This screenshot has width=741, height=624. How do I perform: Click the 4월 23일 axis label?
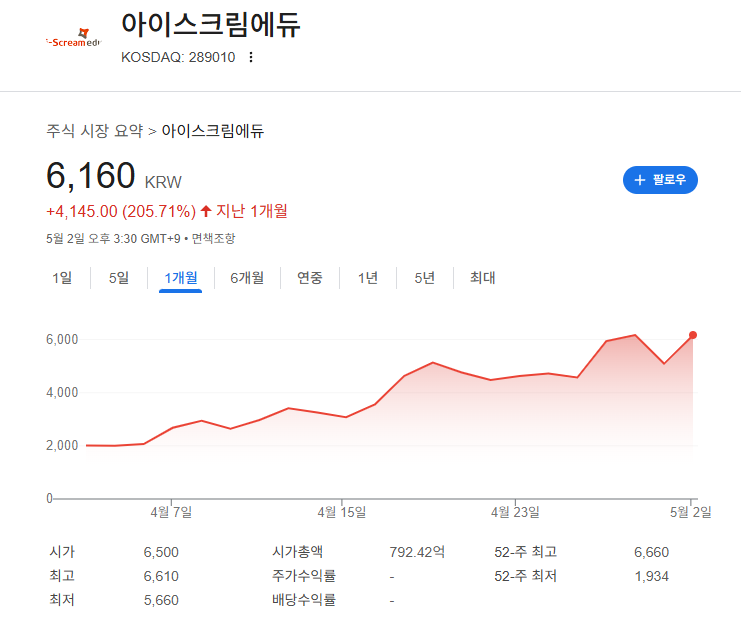(515, 512)
